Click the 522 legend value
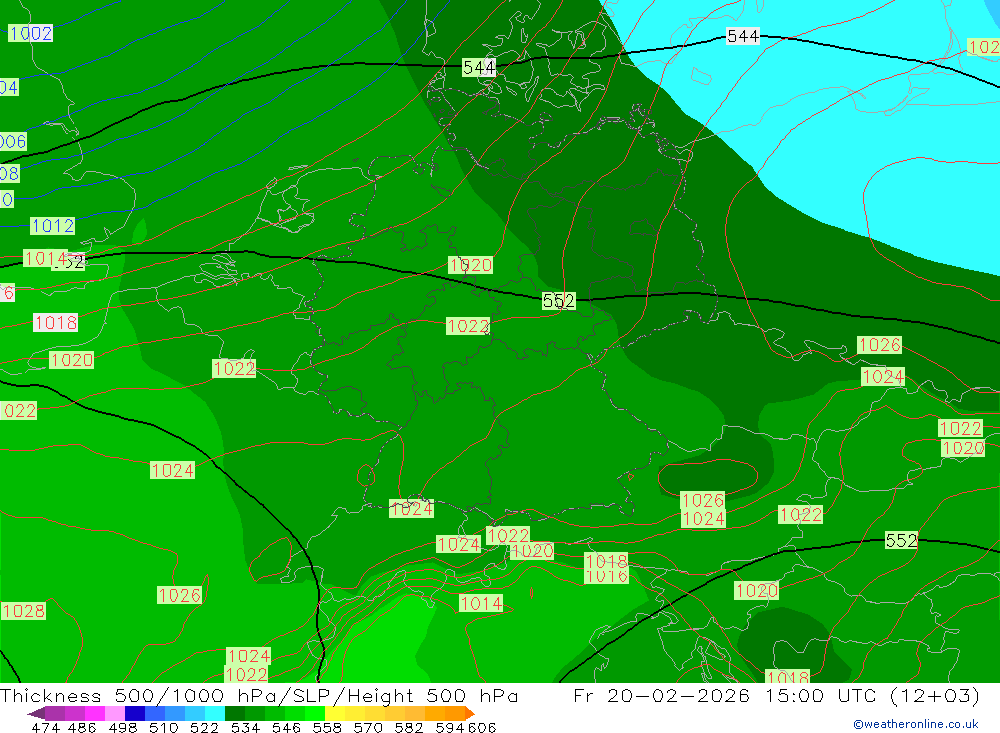 click(204, 727)
